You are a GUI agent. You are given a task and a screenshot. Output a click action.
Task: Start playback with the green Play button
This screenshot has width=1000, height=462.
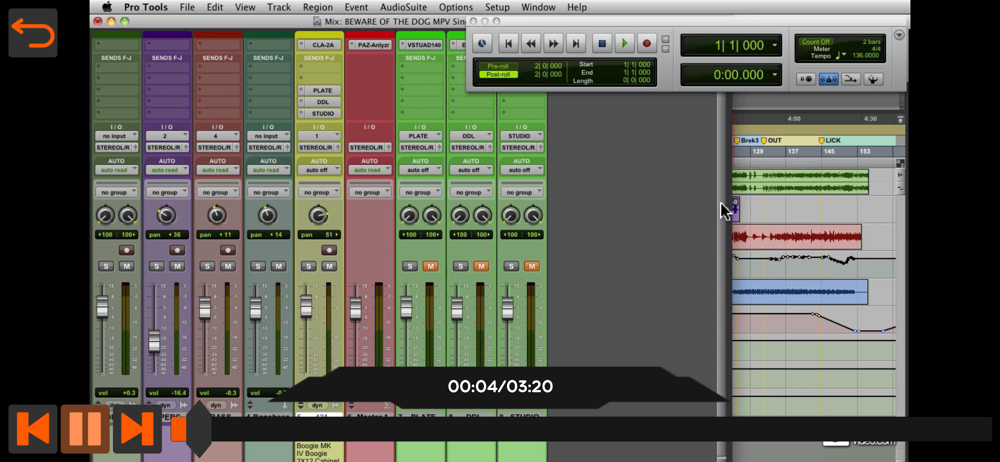coord(624,43)
